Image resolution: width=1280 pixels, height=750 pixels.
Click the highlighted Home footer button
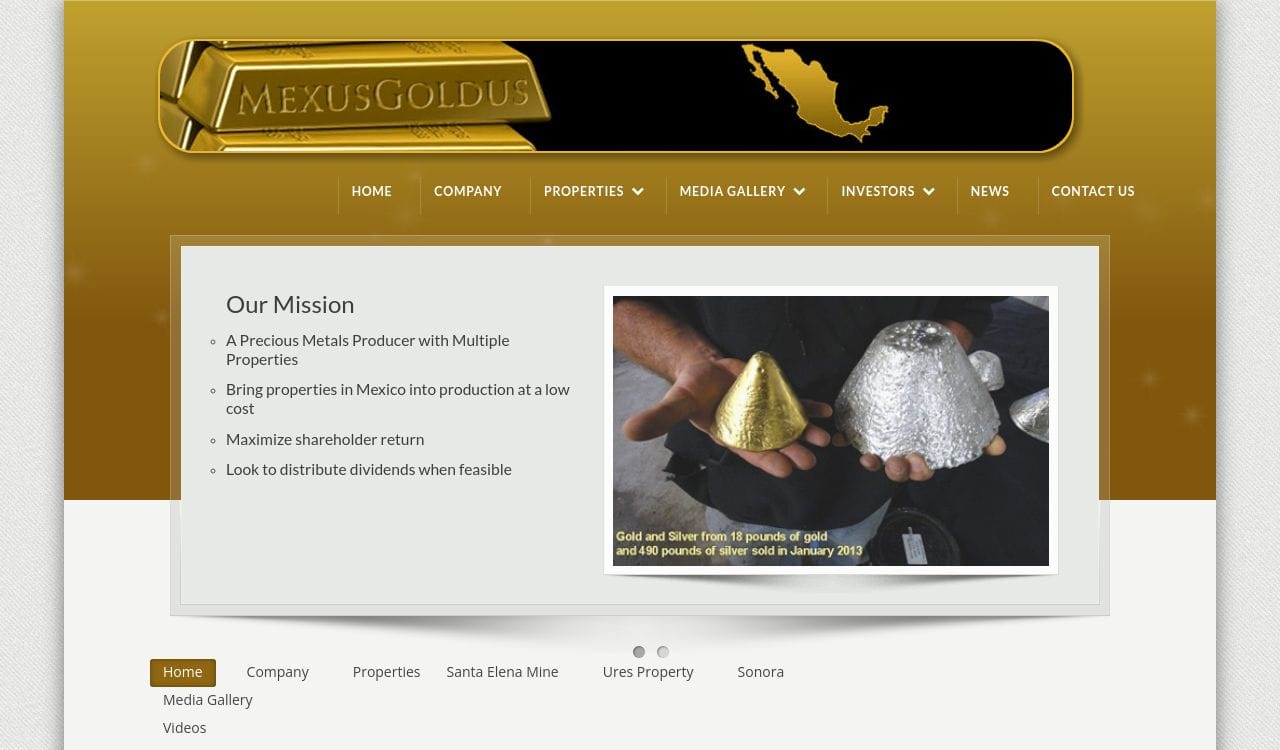point(183,672)
